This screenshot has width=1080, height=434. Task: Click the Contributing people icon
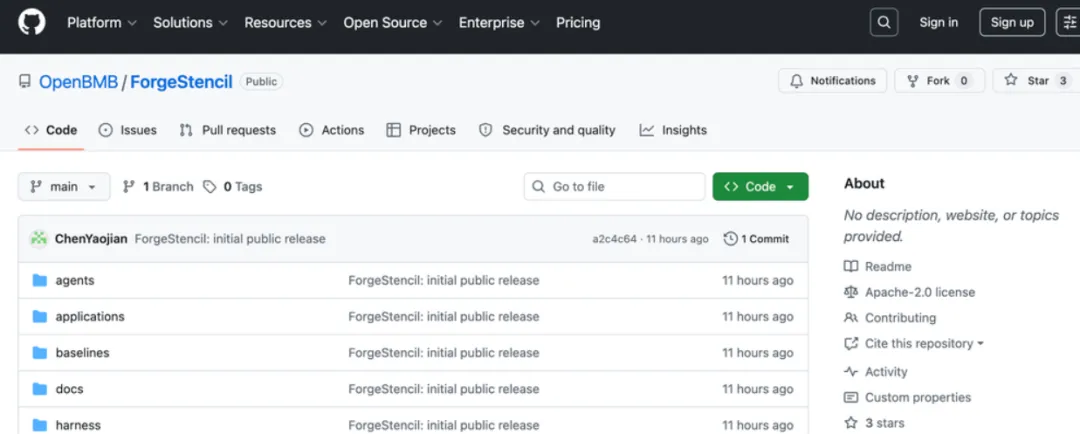[x=851, y=318]
